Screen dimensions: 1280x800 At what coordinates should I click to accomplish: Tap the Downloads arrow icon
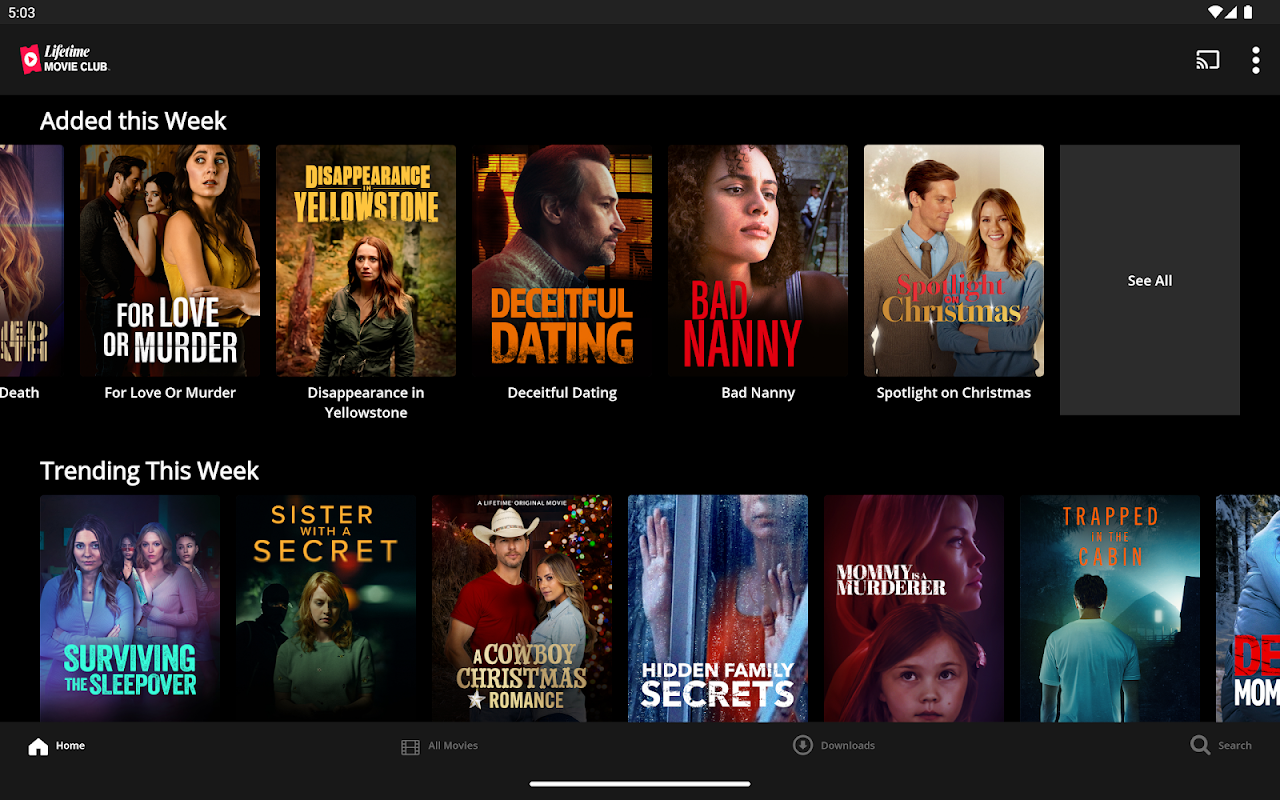[802, 745]
